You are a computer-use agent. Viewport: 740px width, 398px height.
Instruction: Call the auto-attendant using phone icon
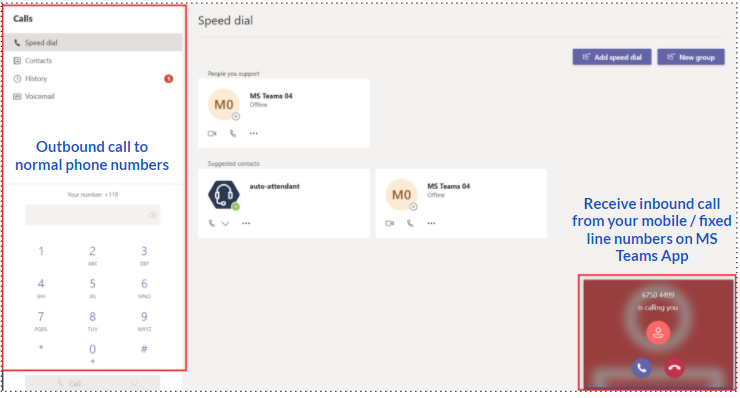point(211,223)
